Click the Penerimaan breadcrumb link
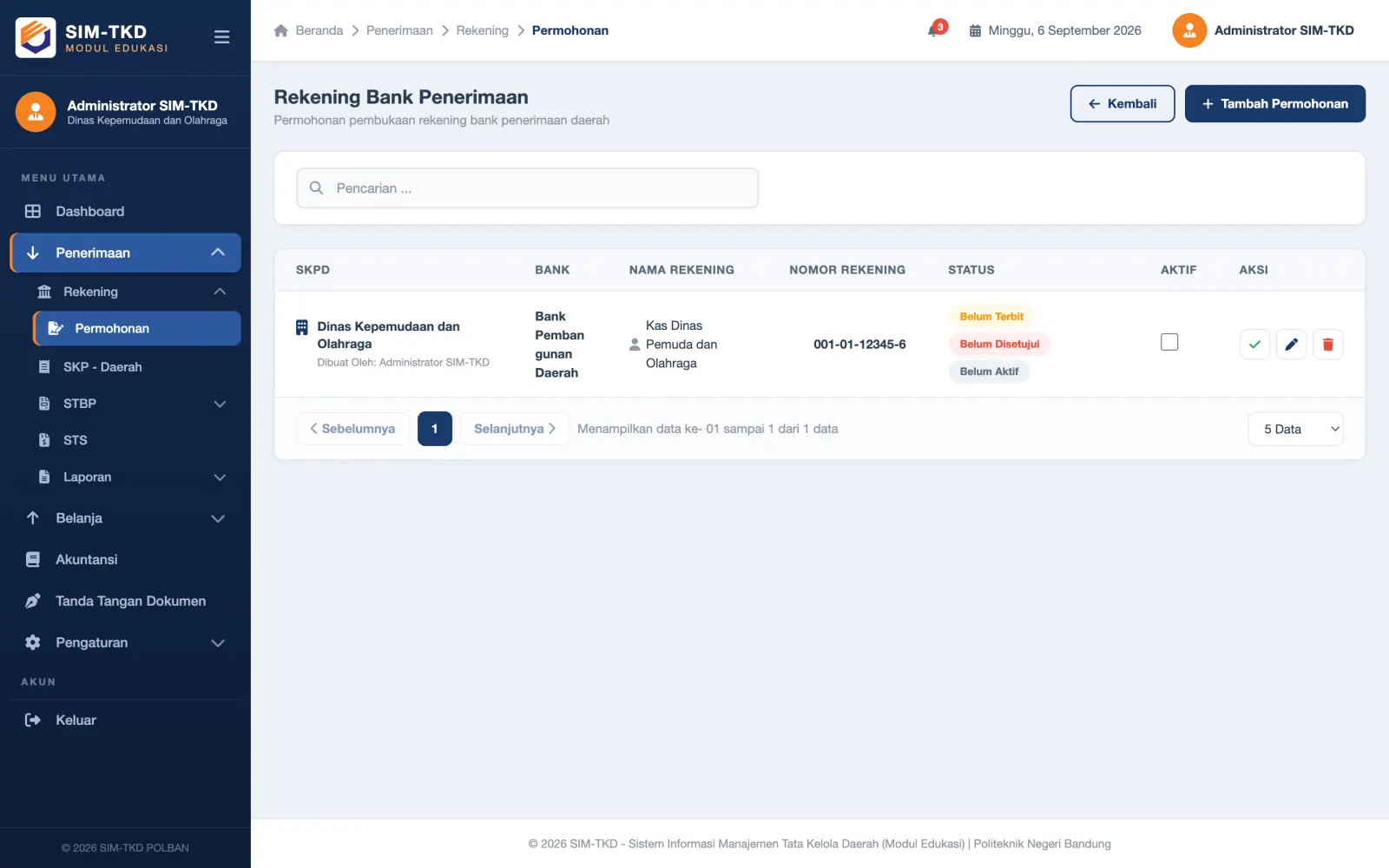1389x868 pixels. [x=399, y=30]
